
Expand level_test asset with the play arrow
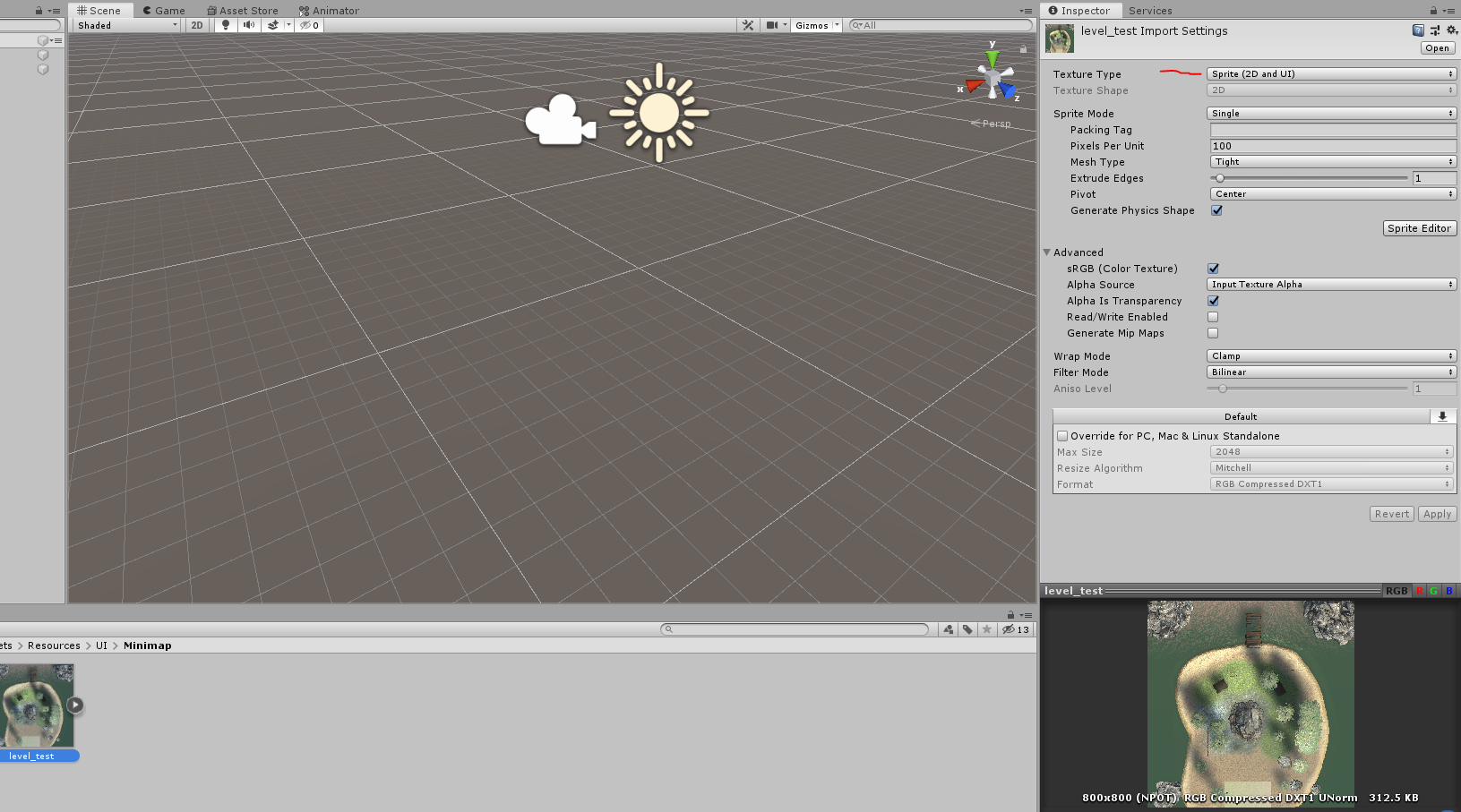[75, 705]
